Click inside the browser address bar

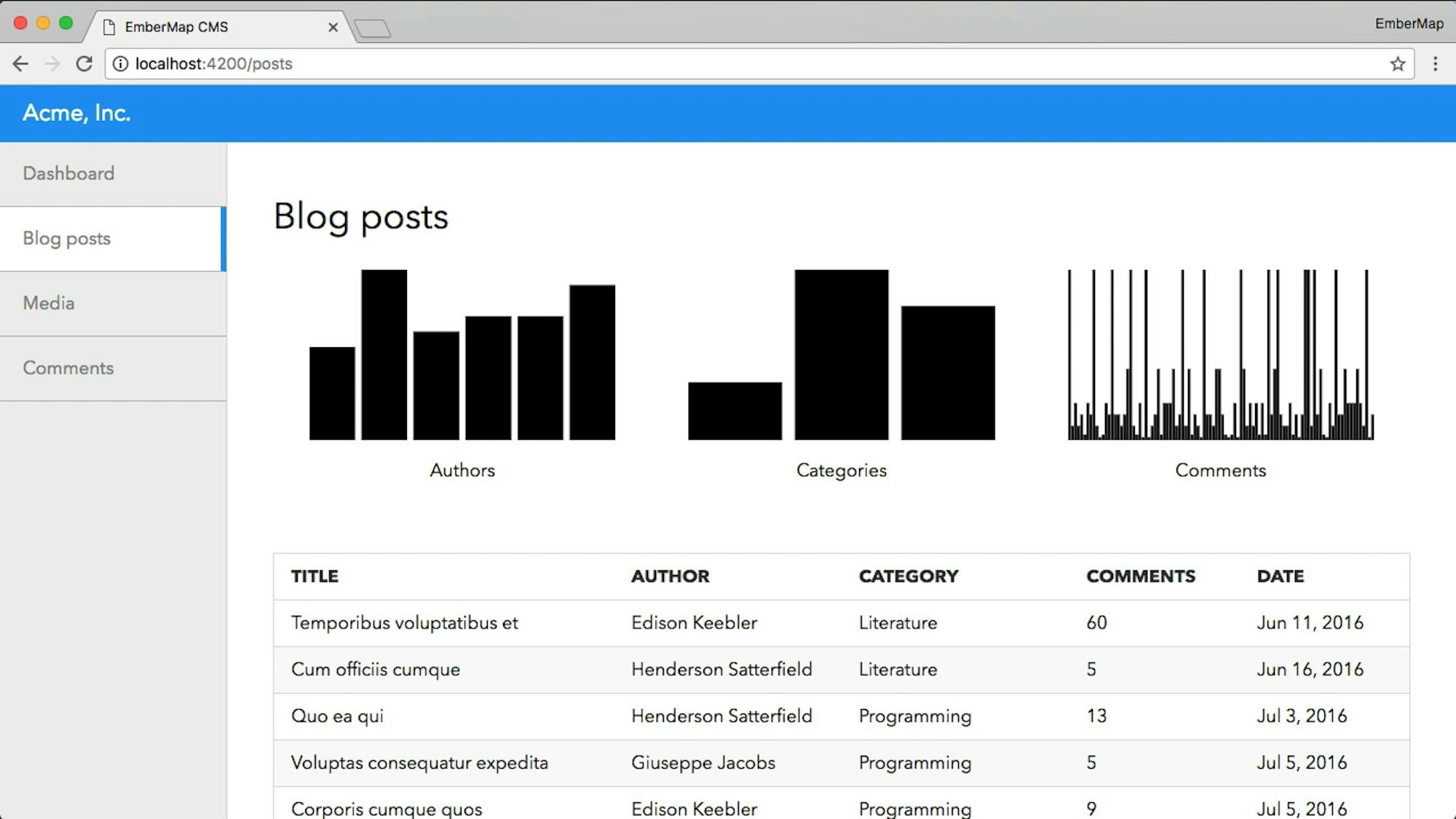[x=510, y=64]
